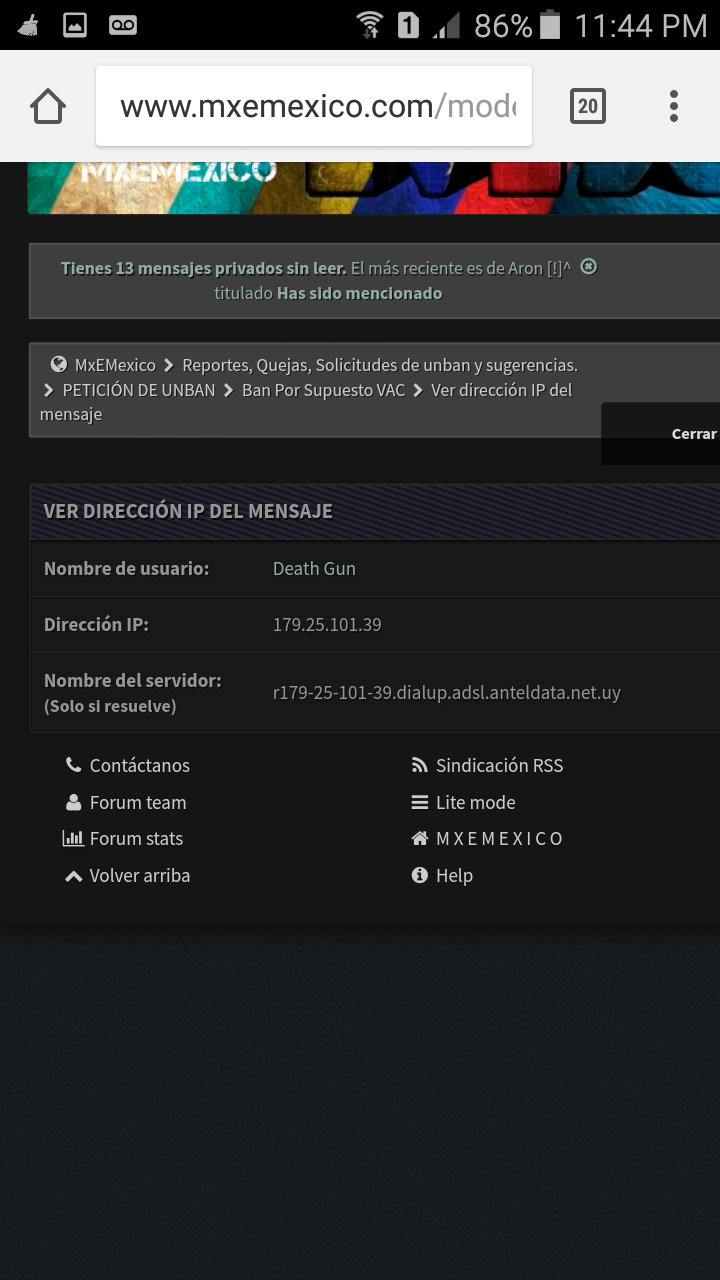Open Ban Por Supuesto VAC thread
The width and height of the screenshot is (720, 1280).
coord(323,390)
